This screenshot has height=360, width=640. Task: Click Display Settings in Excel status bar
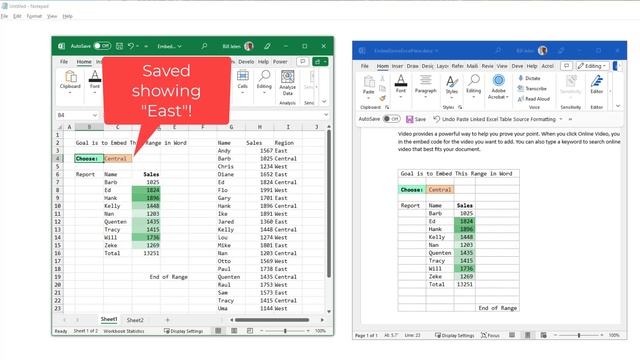click(183, 331)
